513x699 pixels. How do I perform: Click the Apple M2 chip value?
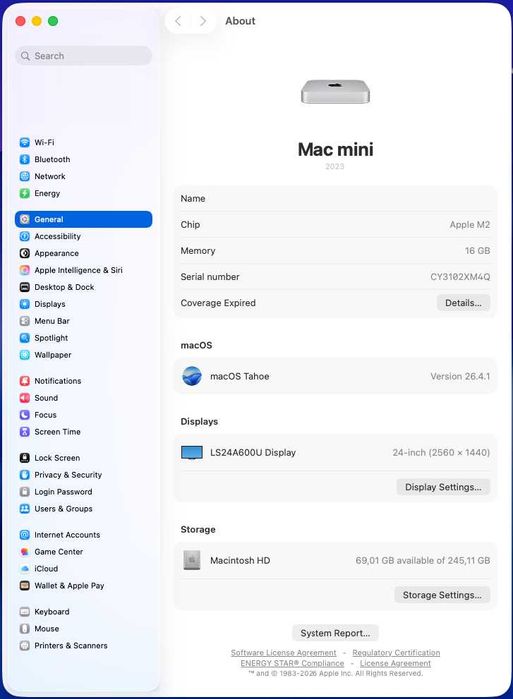[x=470, y=225]
